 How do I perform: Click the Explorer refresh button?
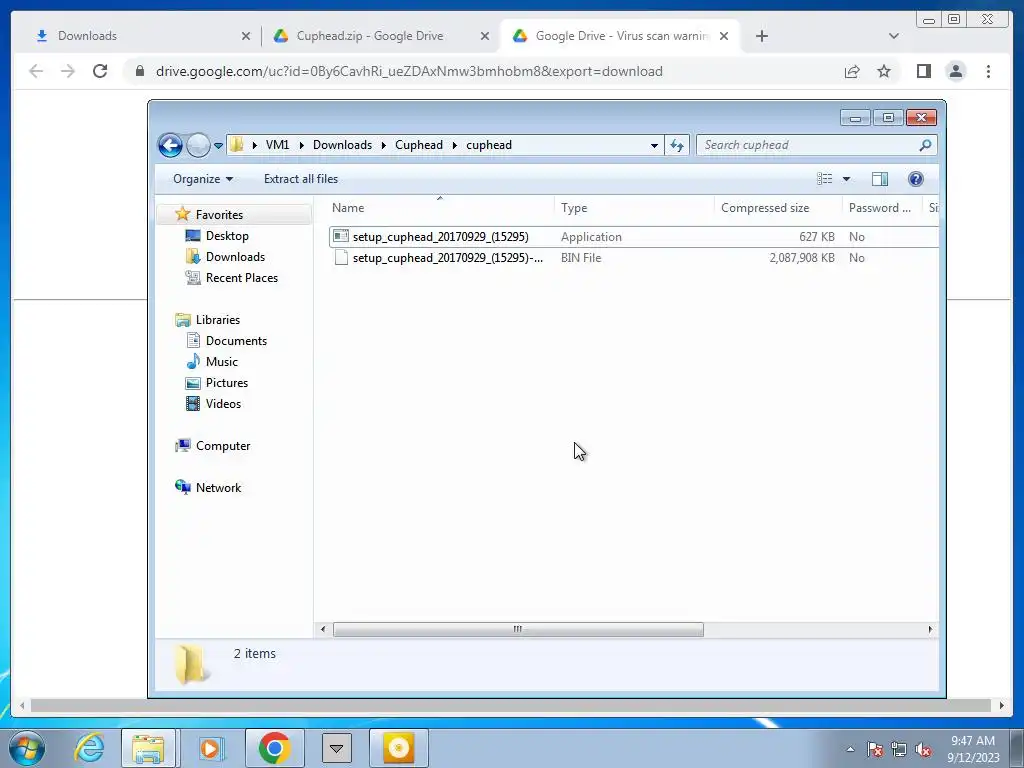click(677, 146)
